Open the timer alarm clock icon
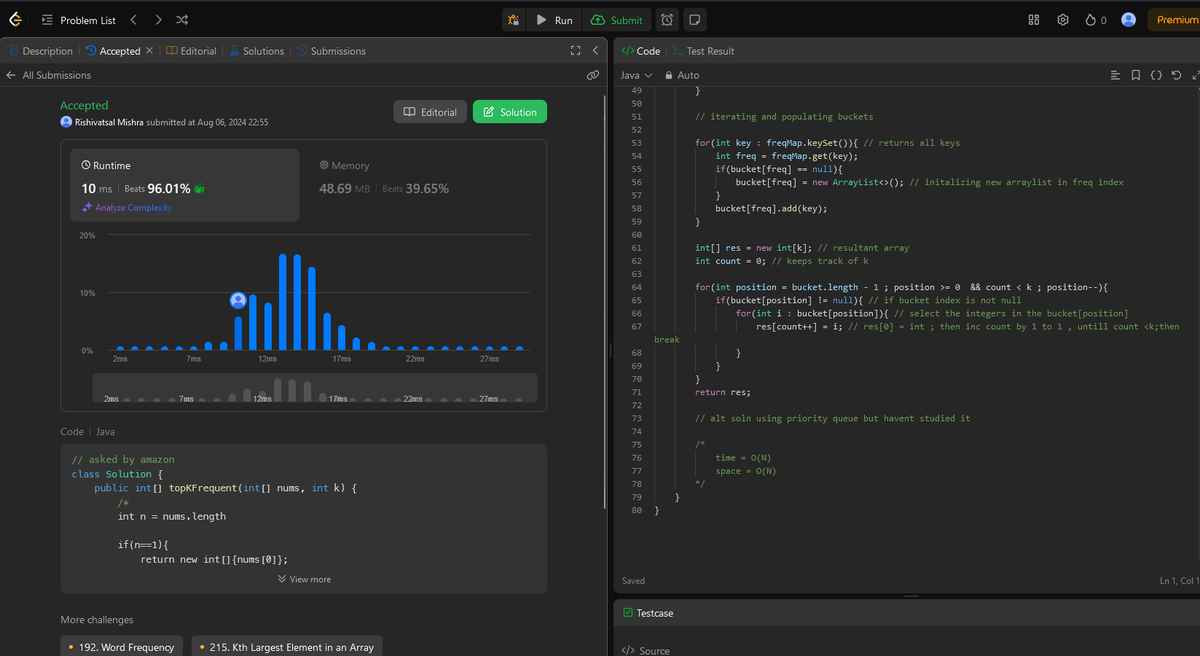The height and width of the screenshot is (656, 1200). 667,20
